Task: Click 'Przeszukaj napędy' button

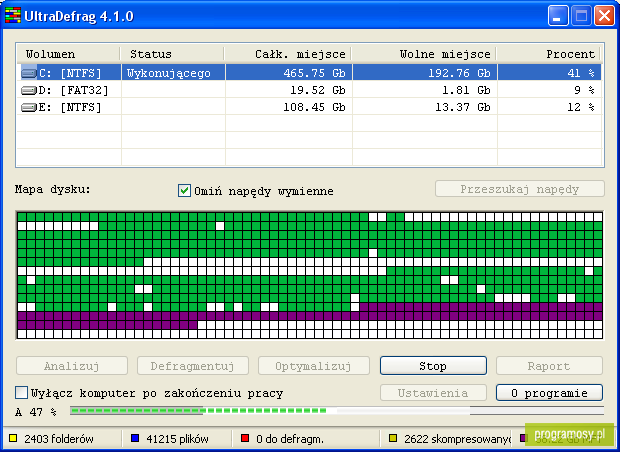Action: pos(520,189)
